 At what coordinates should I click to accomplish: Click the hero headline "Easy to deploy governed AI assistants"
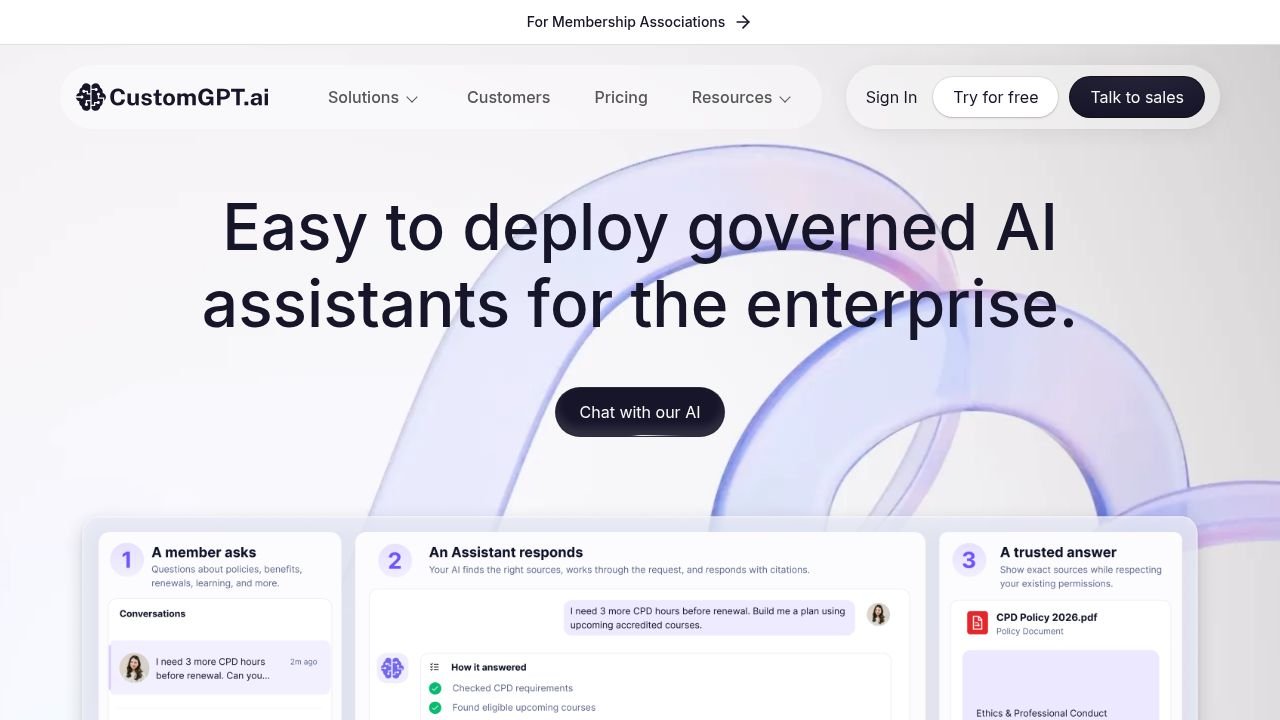point(640,265)
